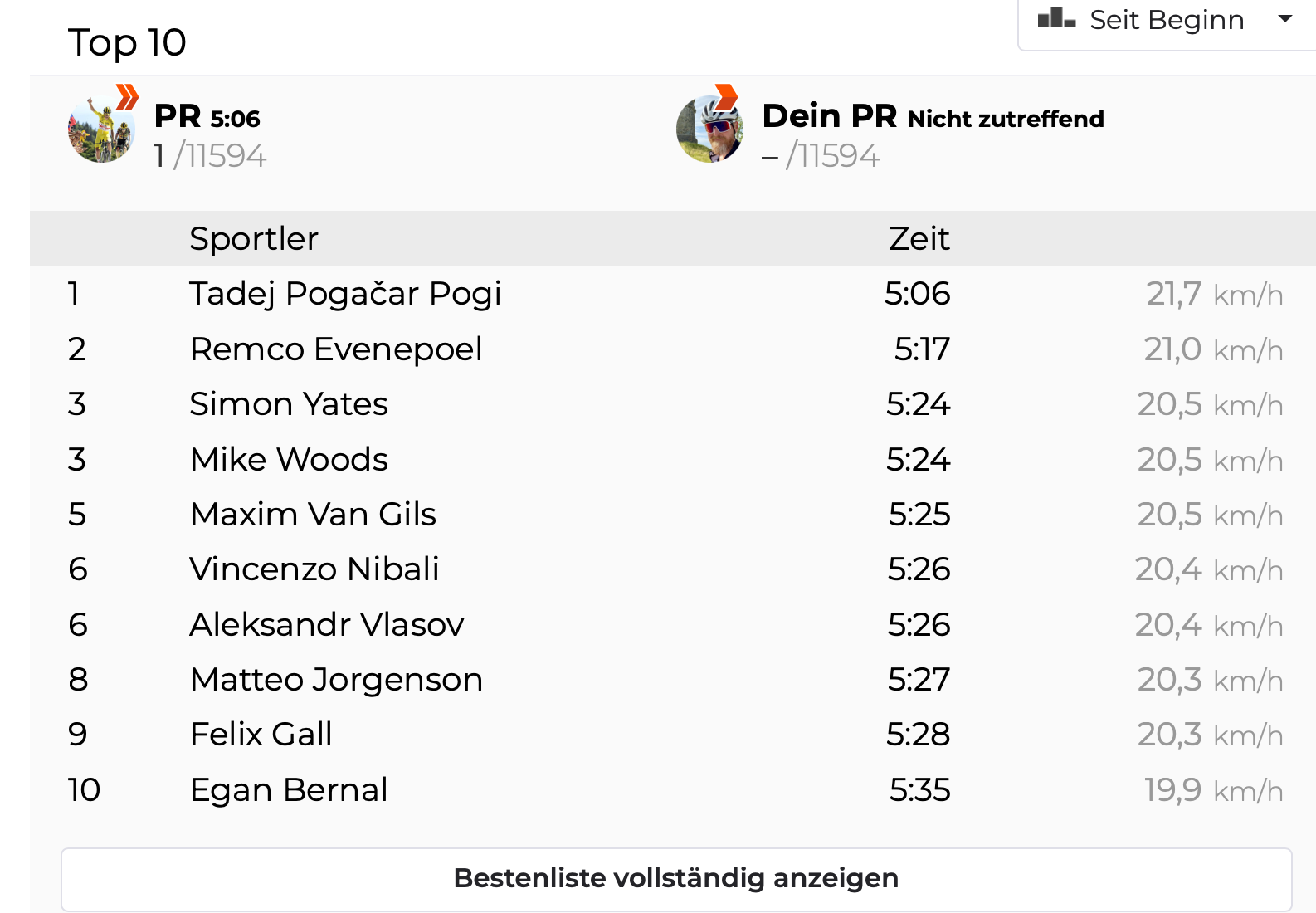
Task: Open Maxim Van Gils' profile
Action: (313, 515)
